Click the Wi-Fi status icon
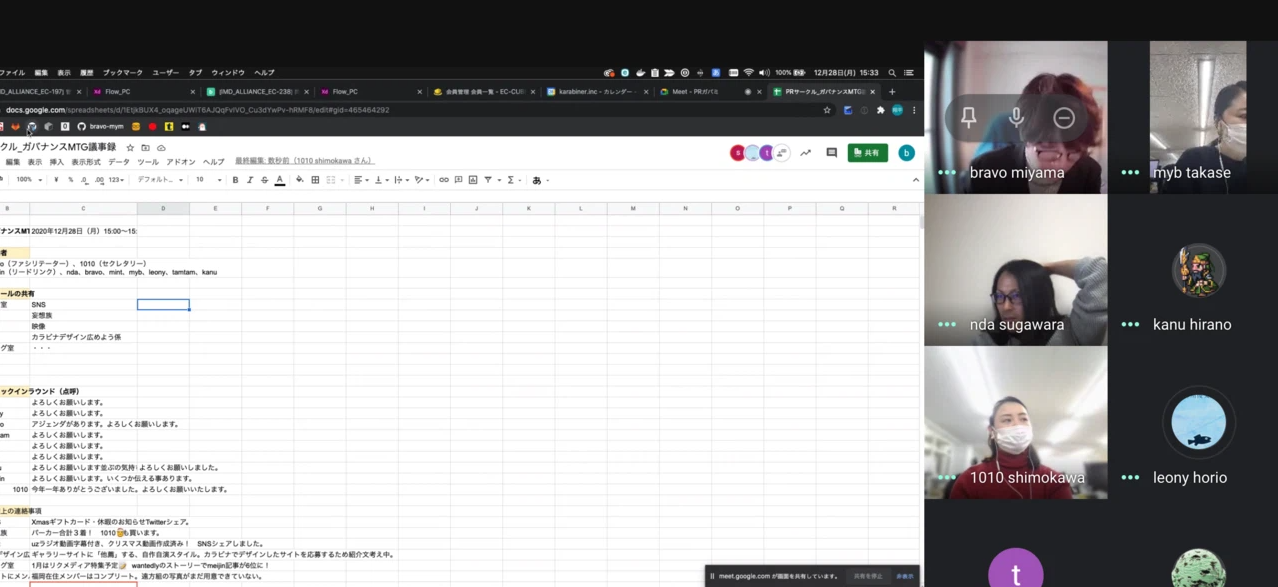 [x=748, y=73]
